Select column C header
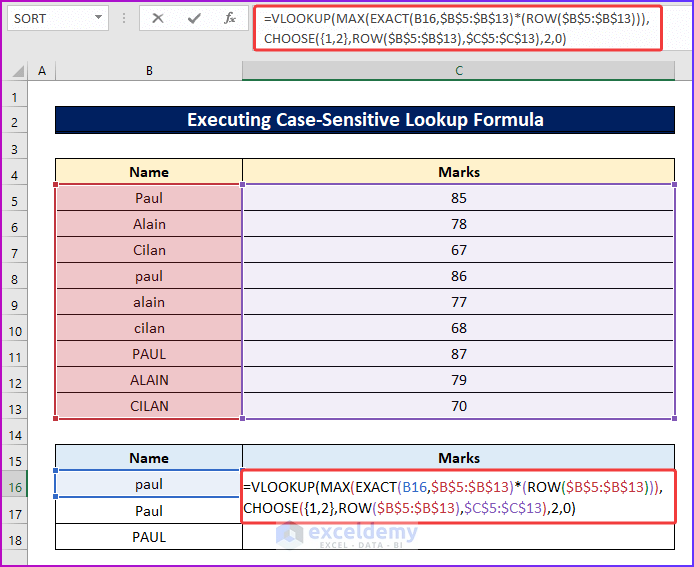This screenshot has height=567, width=694. click(459, 70)
